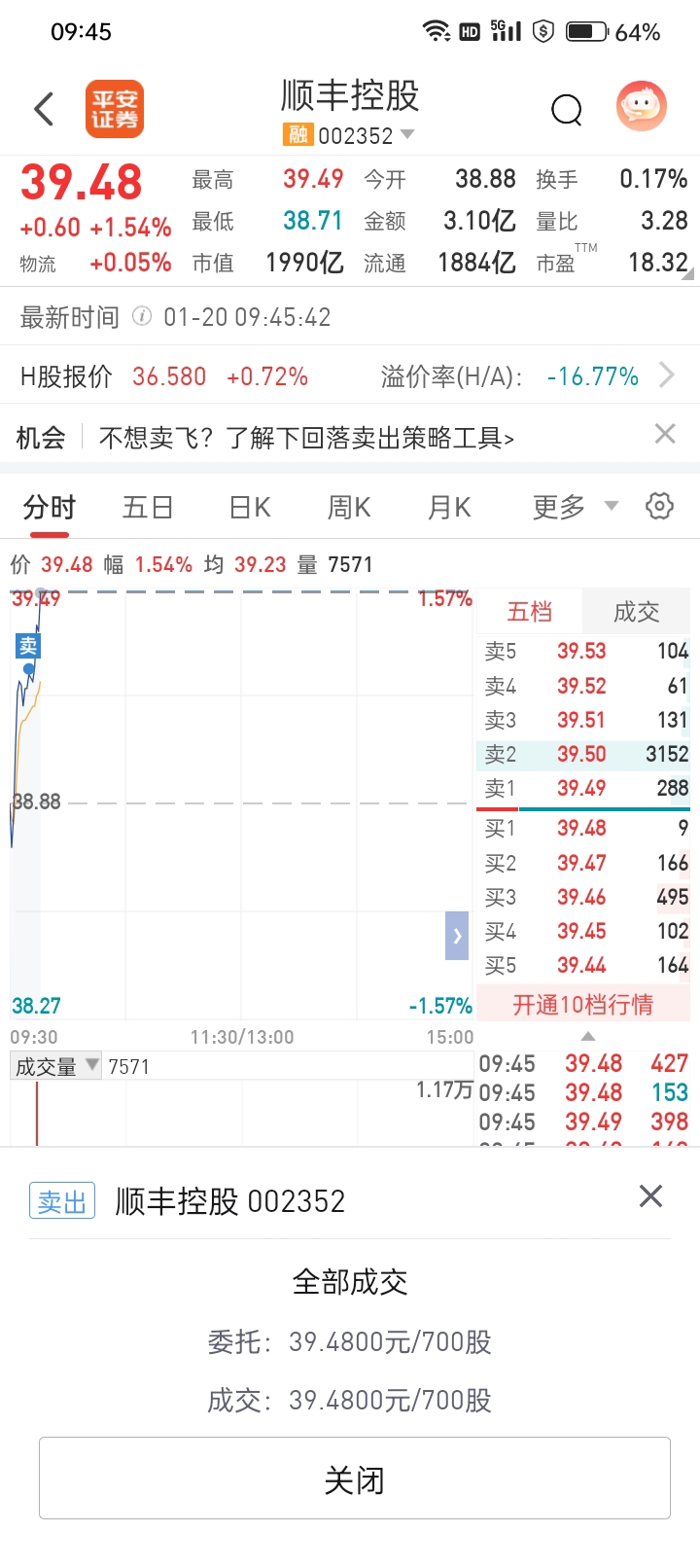
Task: Tap 物流 sector +0.05% label
Action: point(95,263)
